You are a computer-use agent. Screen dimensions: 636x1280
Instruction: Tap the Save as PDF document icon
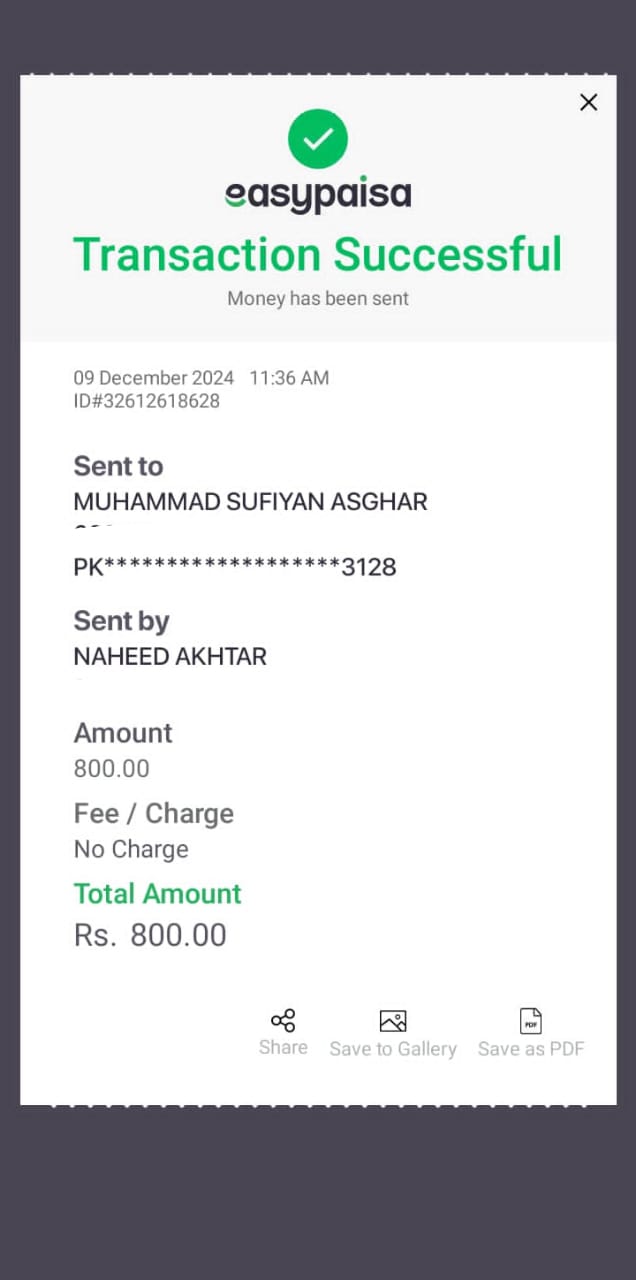pos(531,1021)
